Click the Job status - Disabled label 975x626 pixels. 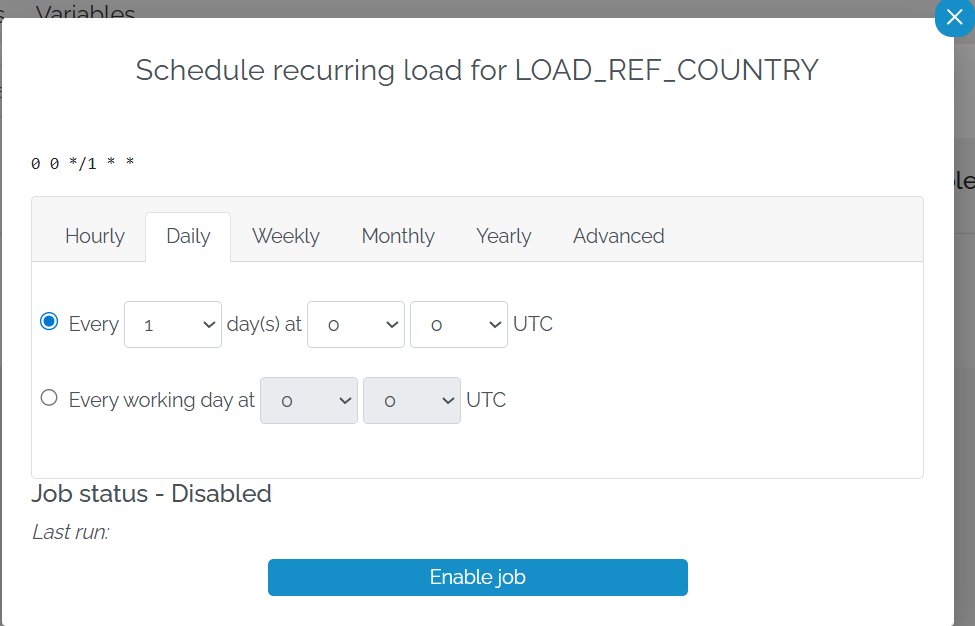pos(151,493)
